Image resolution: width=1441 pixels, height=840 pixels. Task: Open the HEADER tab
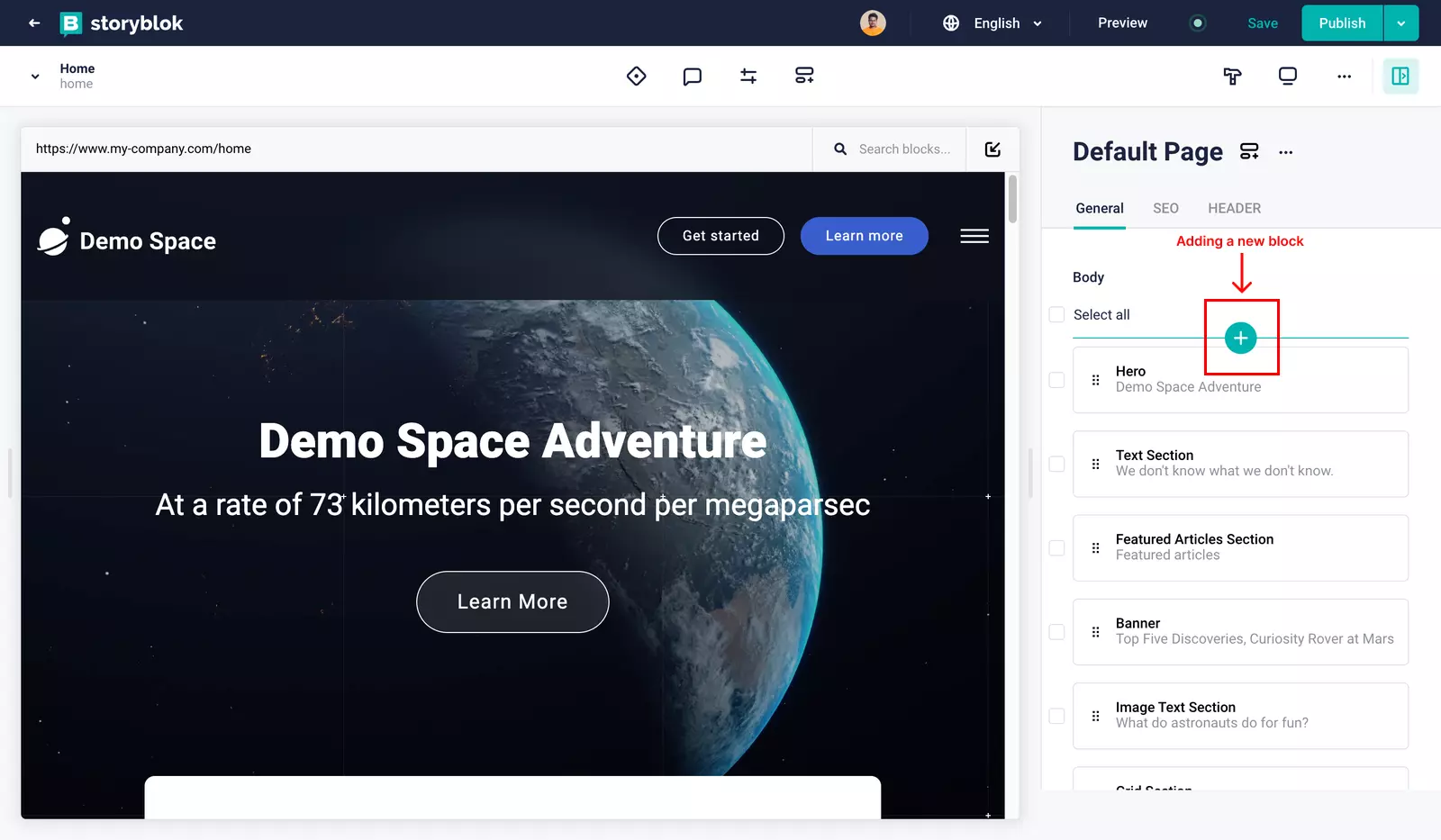(1234, 208)
